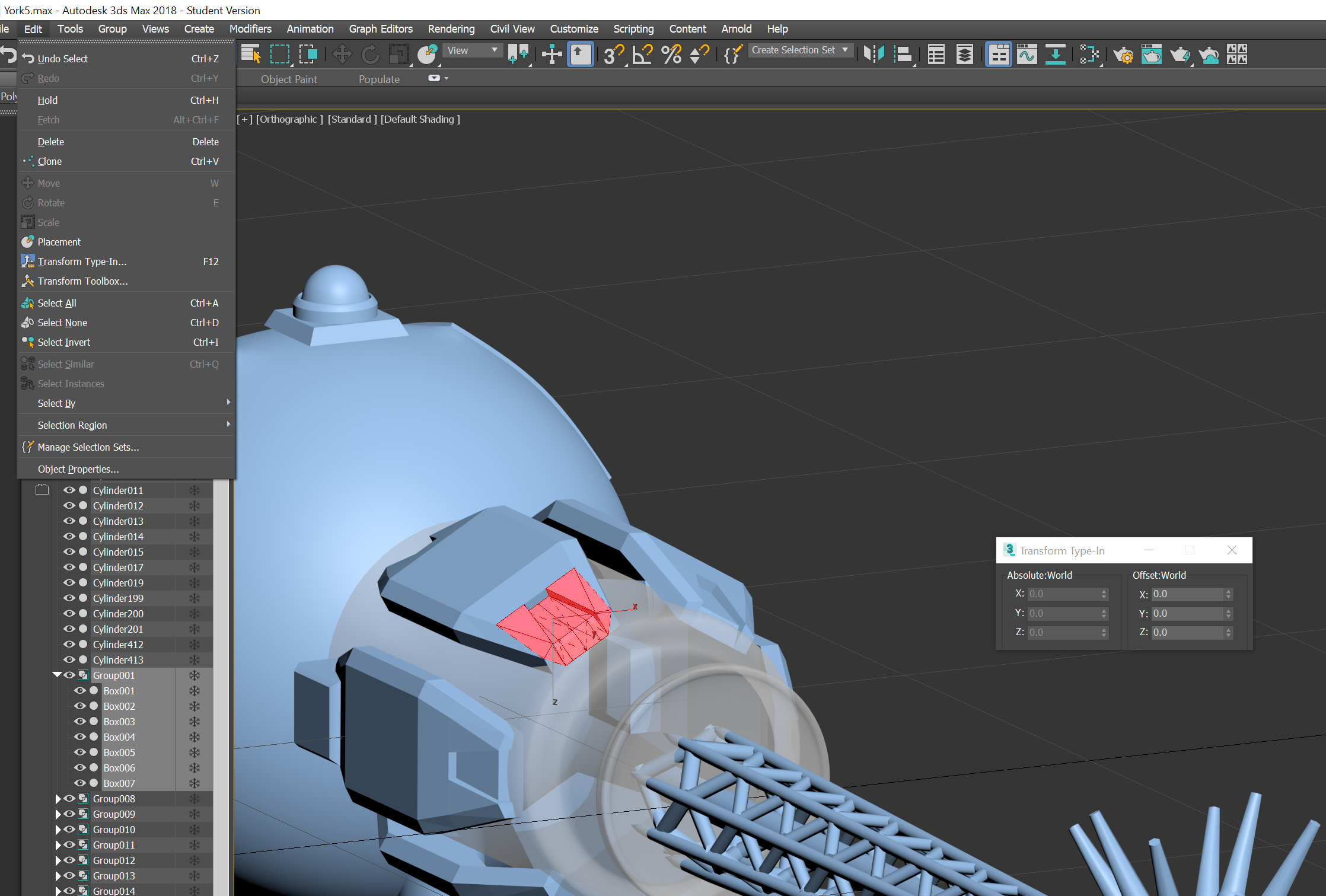Open the Curve Editor
Viewport: 1326px width, 896px height.
tap(1027, 54)
